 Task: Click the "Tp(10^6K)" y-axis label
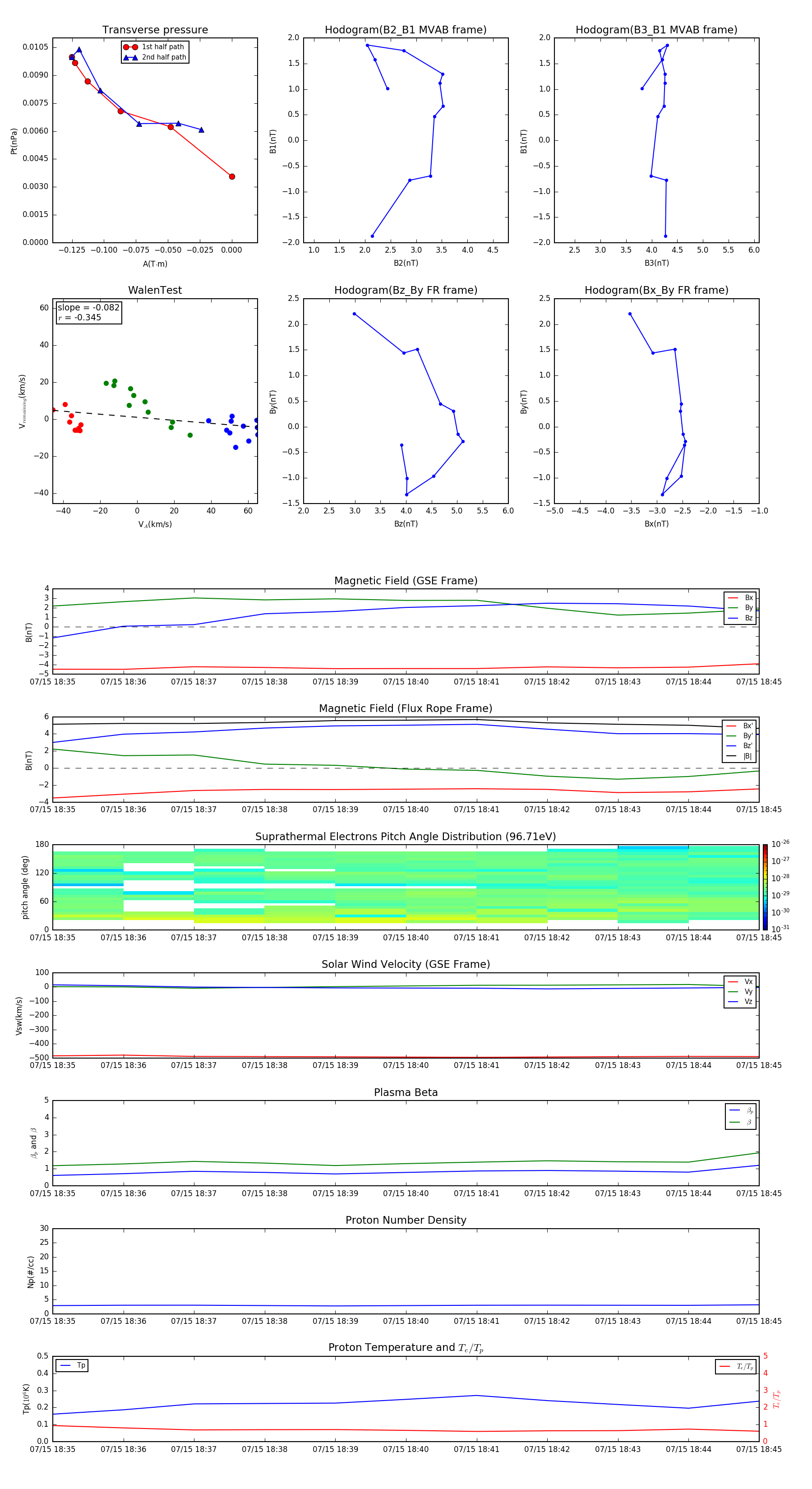tap(27, 1399)
